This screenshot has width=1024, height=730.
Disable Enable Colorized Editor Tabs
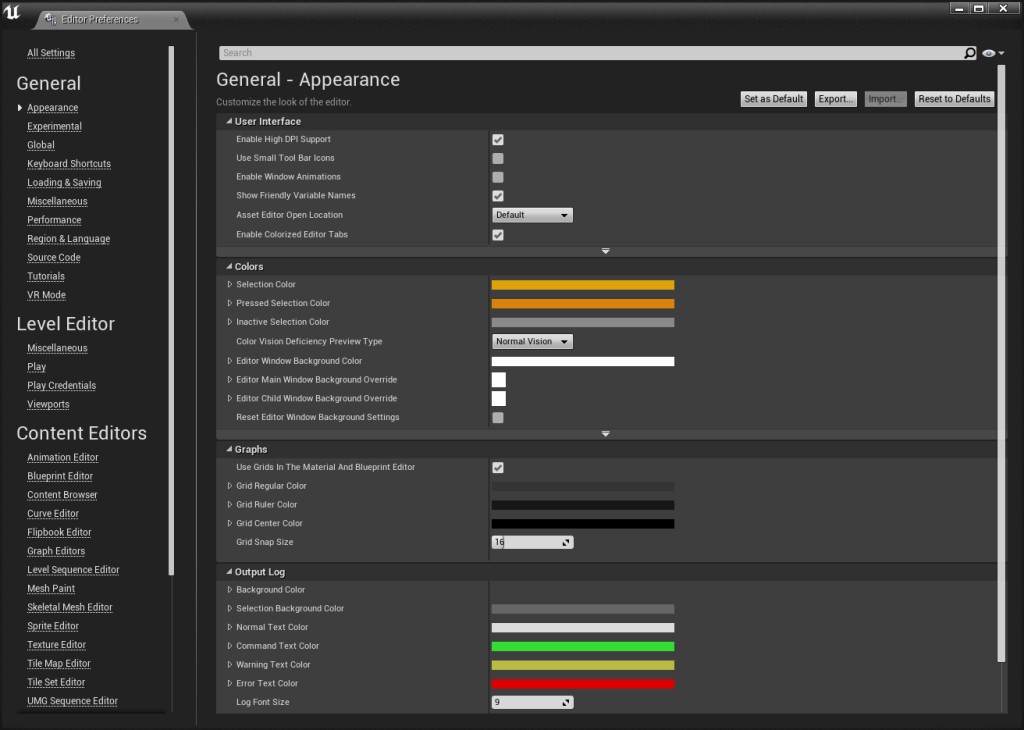point(498,235)
